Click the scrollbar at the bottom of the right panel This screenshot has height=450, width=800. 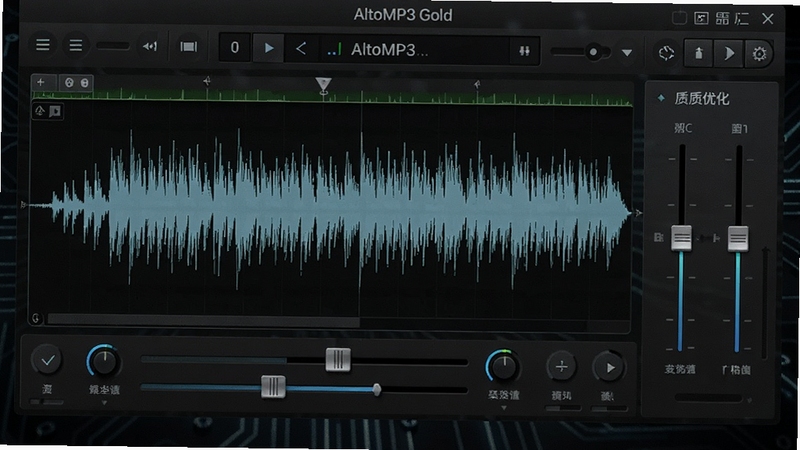point(708,397)
